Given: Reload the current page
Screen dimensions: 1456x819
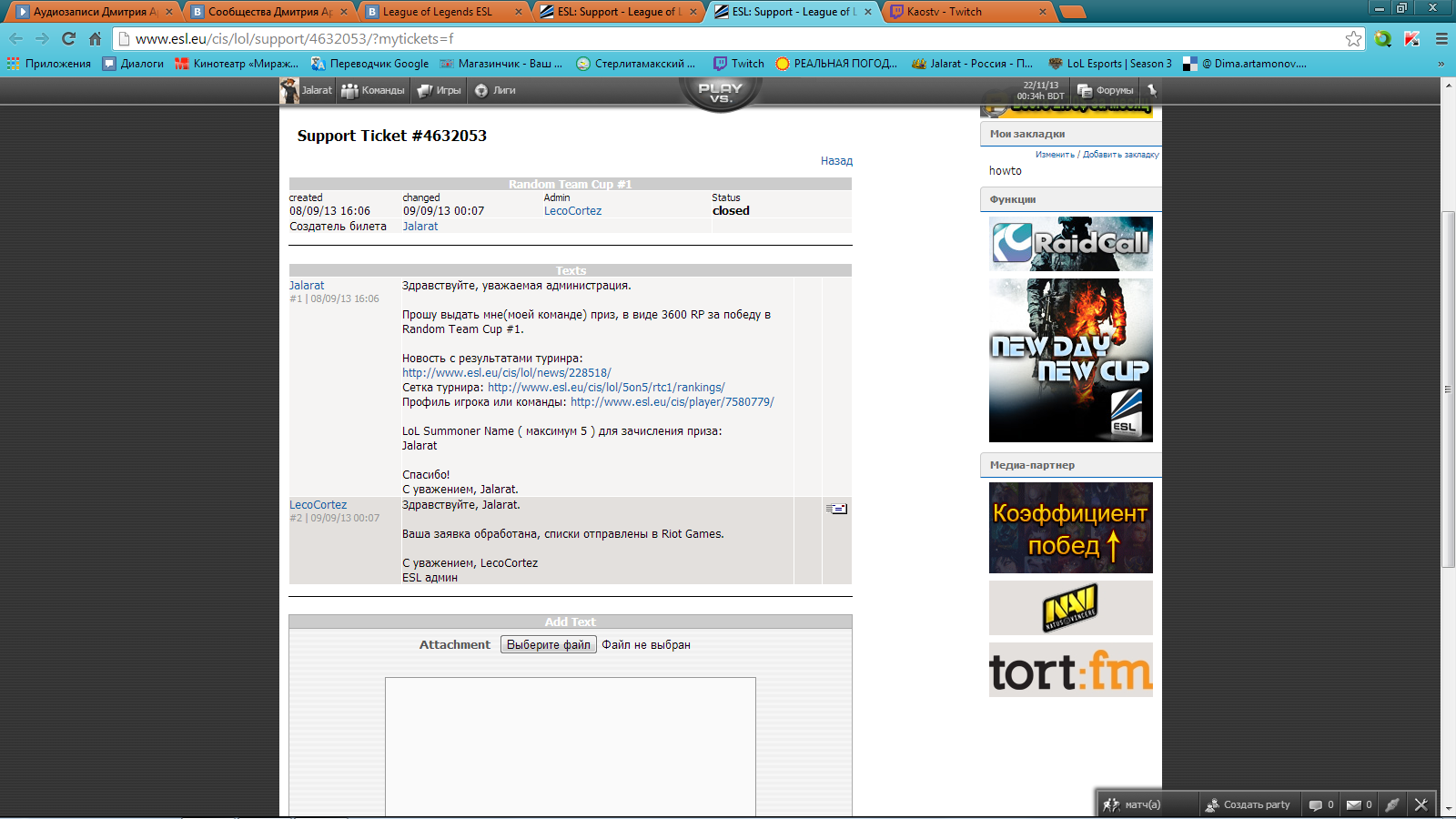Looking at the screenshot, I should click(x=68, y=38).
